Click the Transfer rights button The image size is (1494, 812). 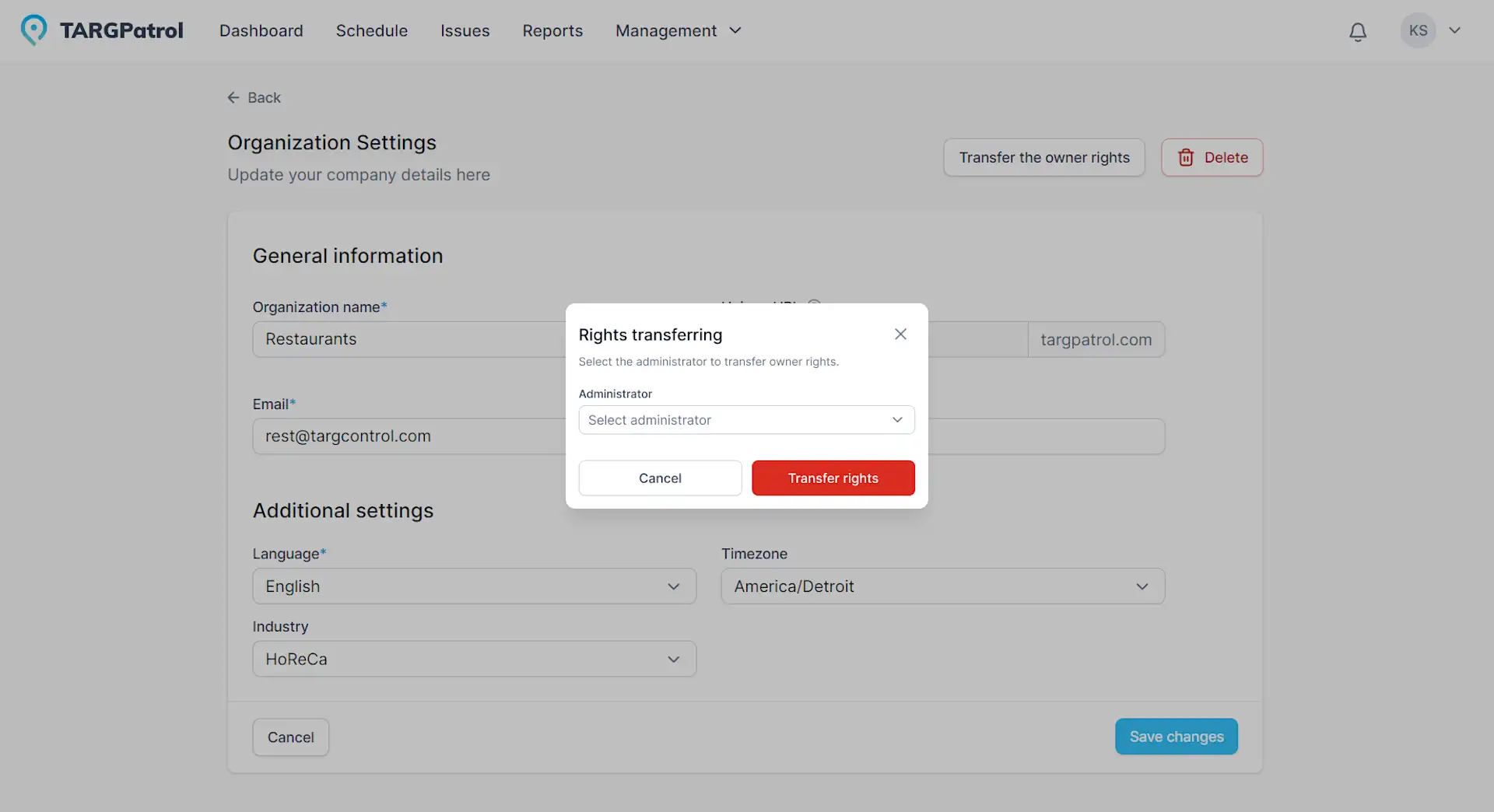point(833,478)
